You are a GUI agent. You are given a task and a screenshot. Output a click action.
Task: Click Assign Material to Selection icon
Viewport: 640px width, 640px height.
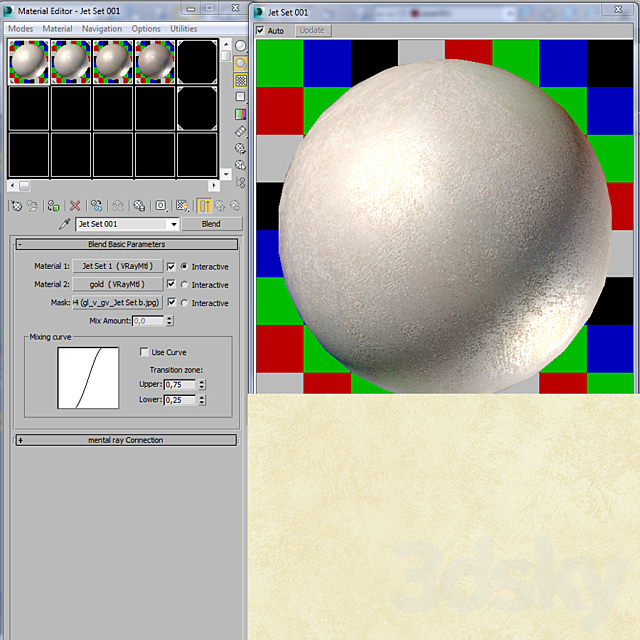[53, 206]
